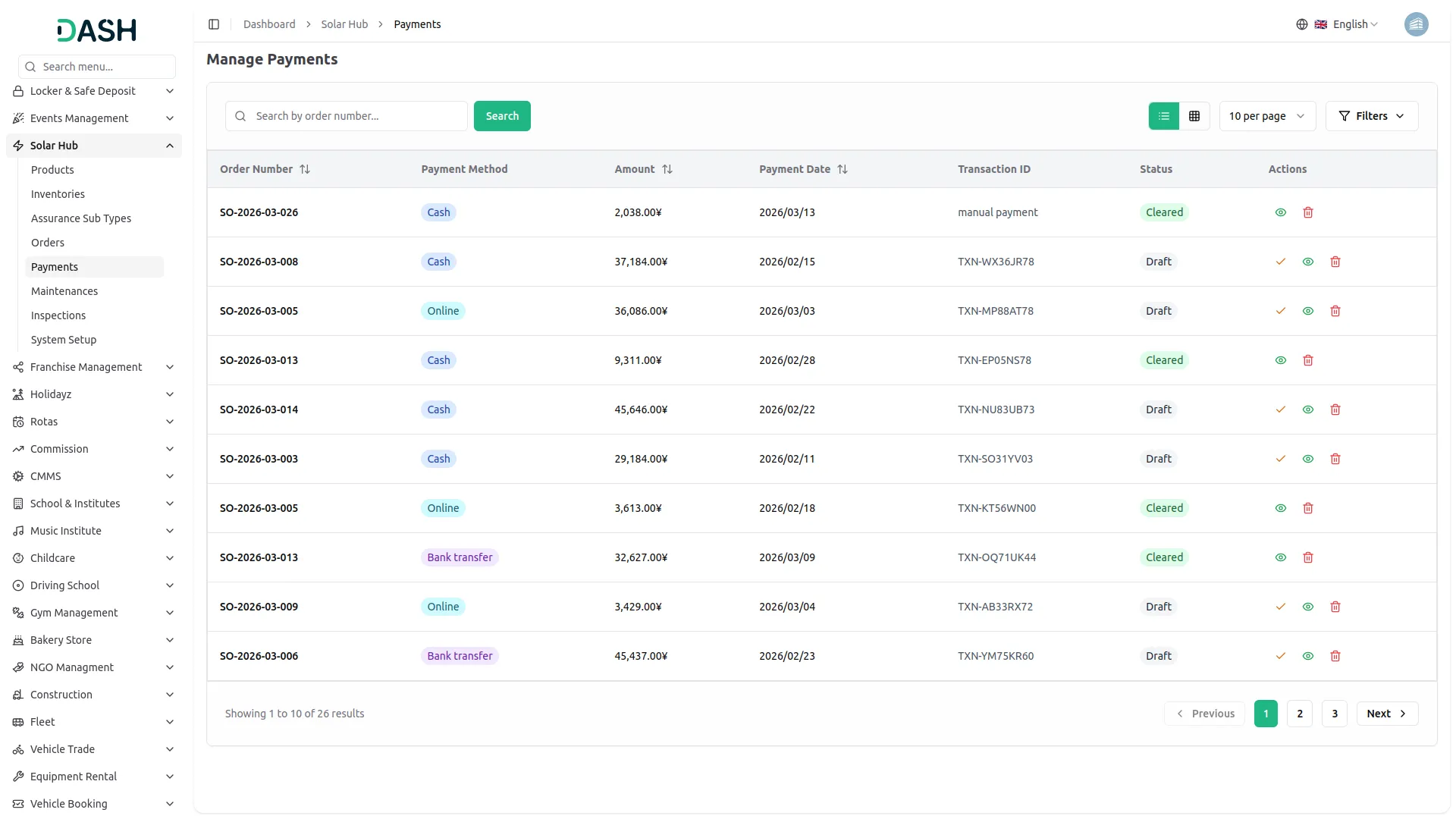Switch to list view layout
1456x819 pixels.
click(1163, 116)
